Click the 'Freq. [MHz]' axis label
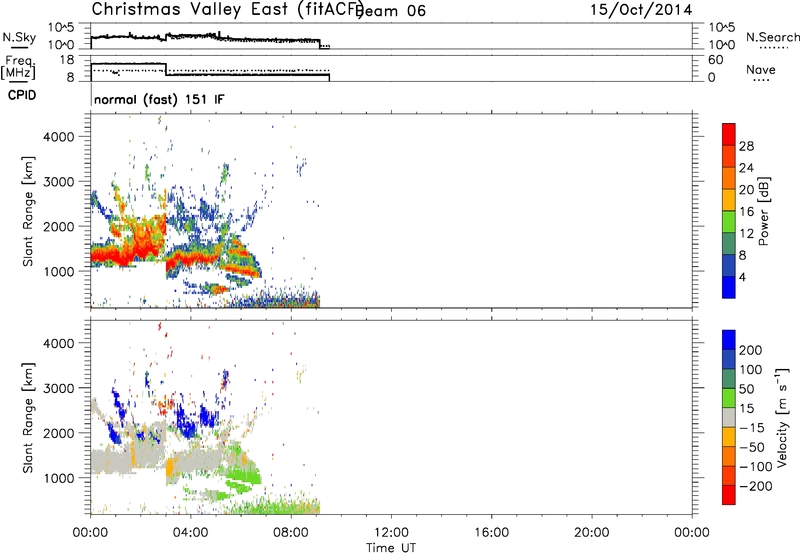 click(19, 68)
